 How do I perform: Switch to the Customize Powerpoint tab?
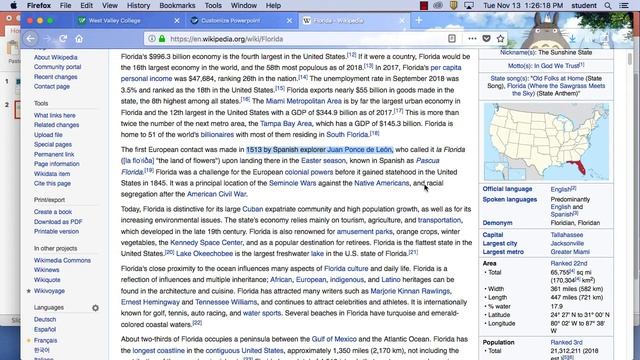[241, 20]
